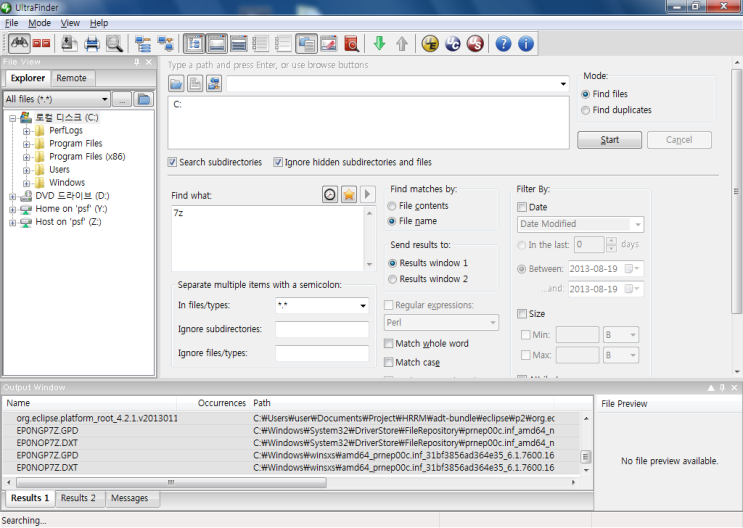This screenshot has width=743, height=528.
Task: Expand the Users folder node
Action: tap(27, 170)
